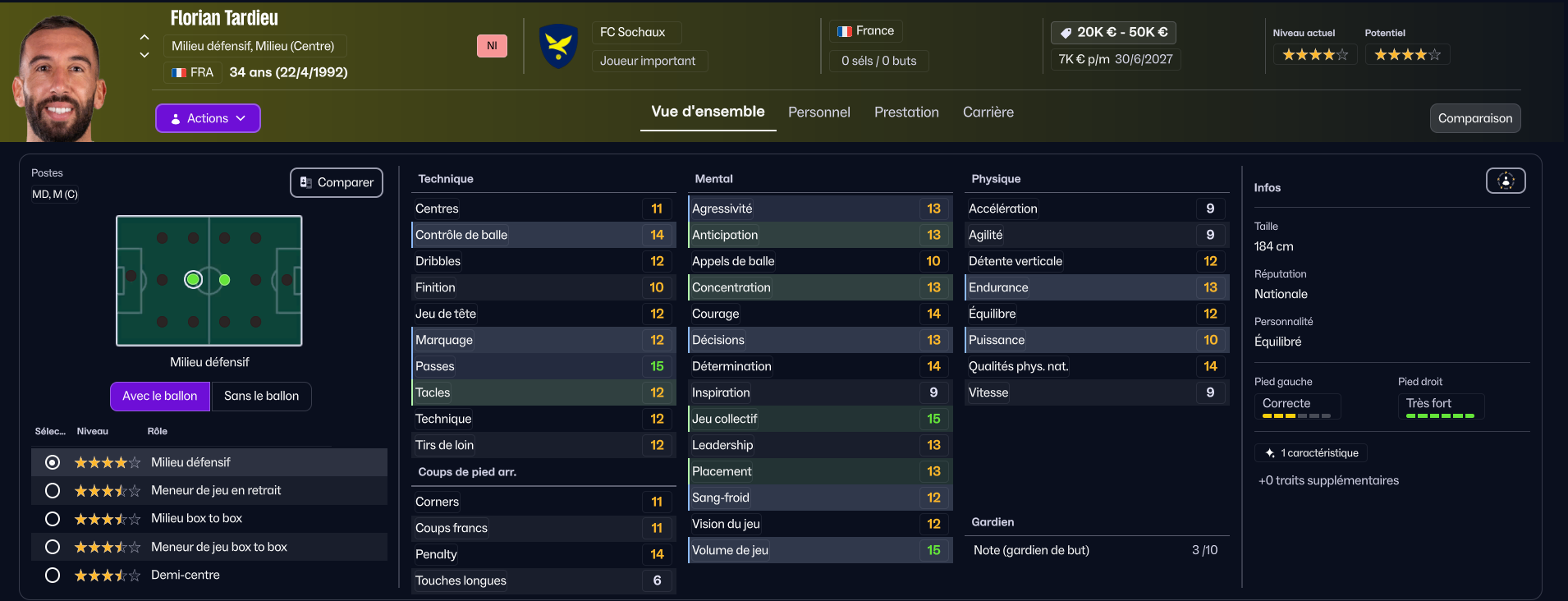Click the Comparer button near Postes
Image resolution: width=1568 pixels, height=601 pixels.
(x=337, y=182)
